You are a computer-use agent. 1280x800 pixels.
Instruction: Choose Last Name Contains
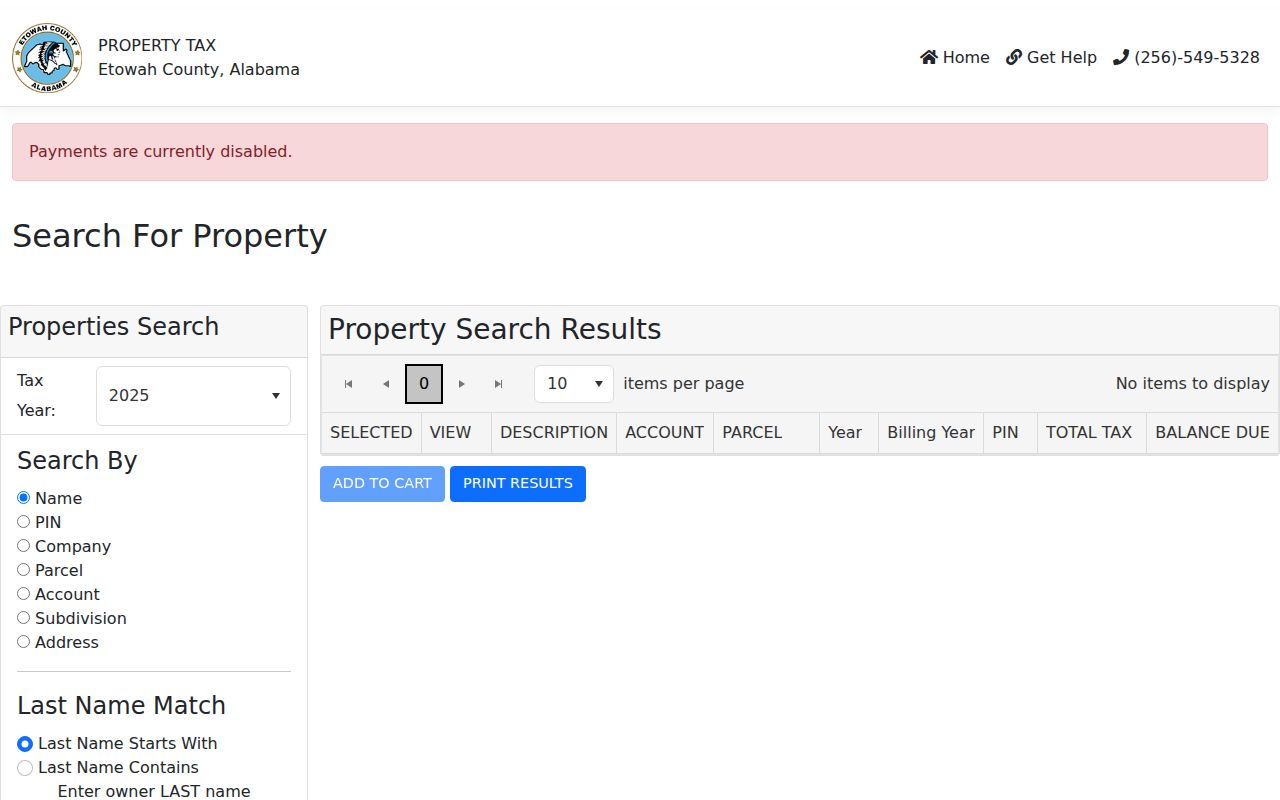pos(25,768)
